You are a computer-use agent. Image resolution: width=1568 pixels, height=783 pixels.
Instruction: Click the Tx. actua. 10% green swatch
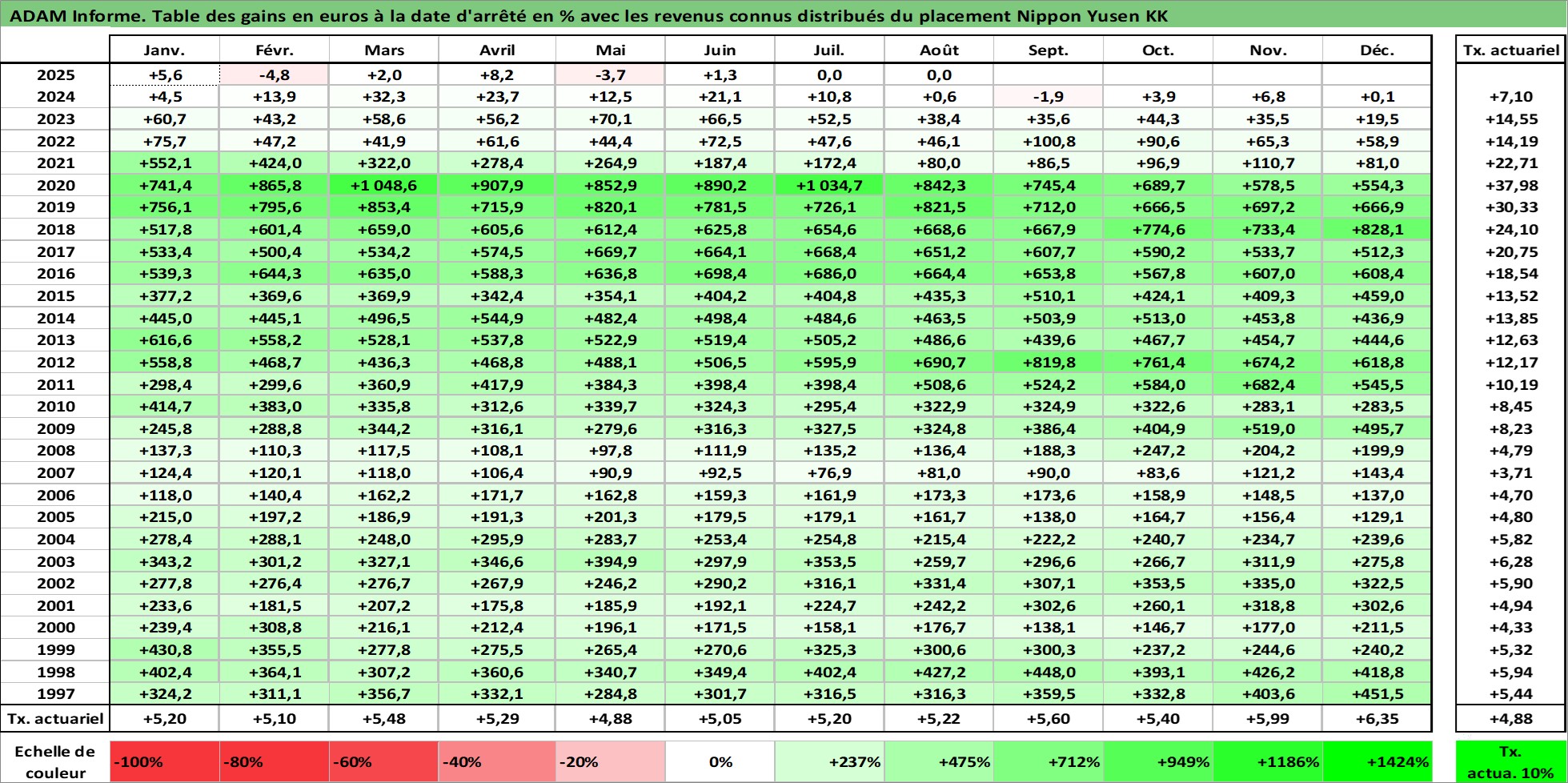(x=1511, y=761)
